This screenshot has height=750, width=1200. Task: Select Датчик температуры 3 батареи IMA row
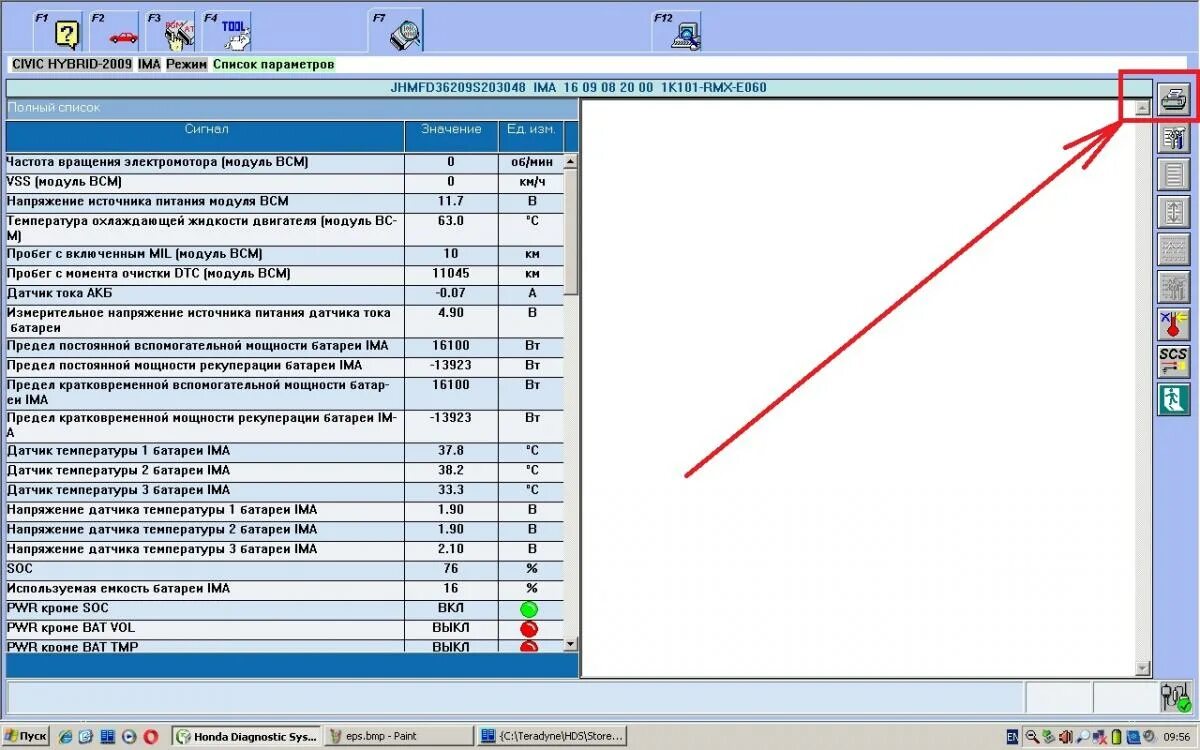(285, 491)
